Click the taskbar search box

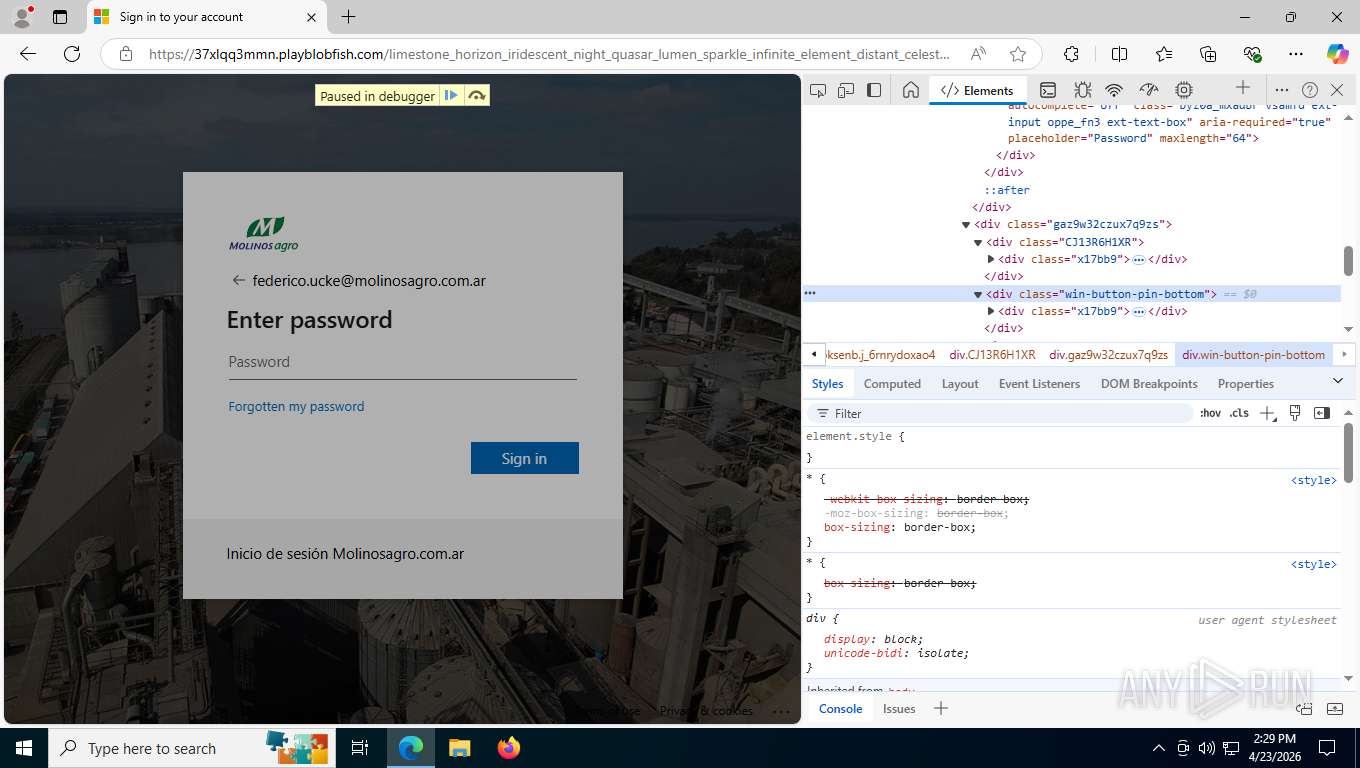(192, 748)
